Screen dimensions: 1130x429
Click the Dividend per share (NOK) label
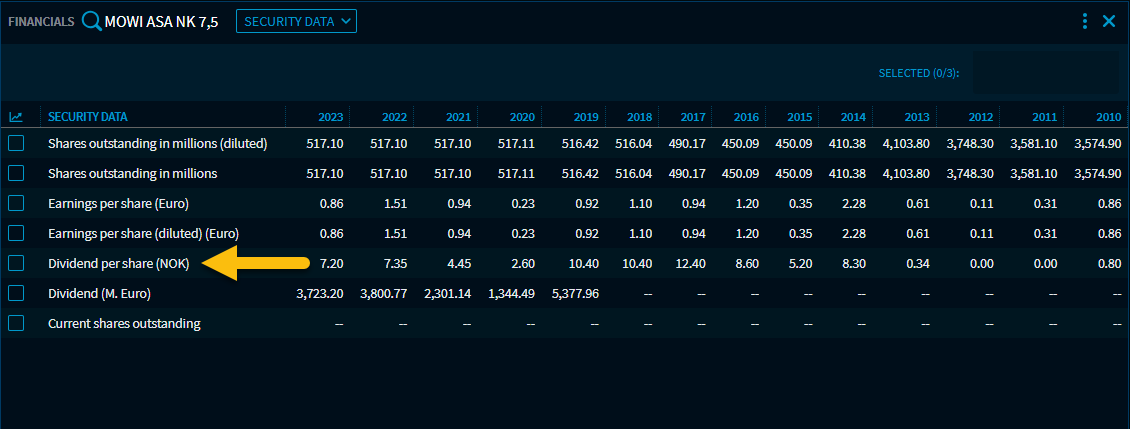[125, 264]
